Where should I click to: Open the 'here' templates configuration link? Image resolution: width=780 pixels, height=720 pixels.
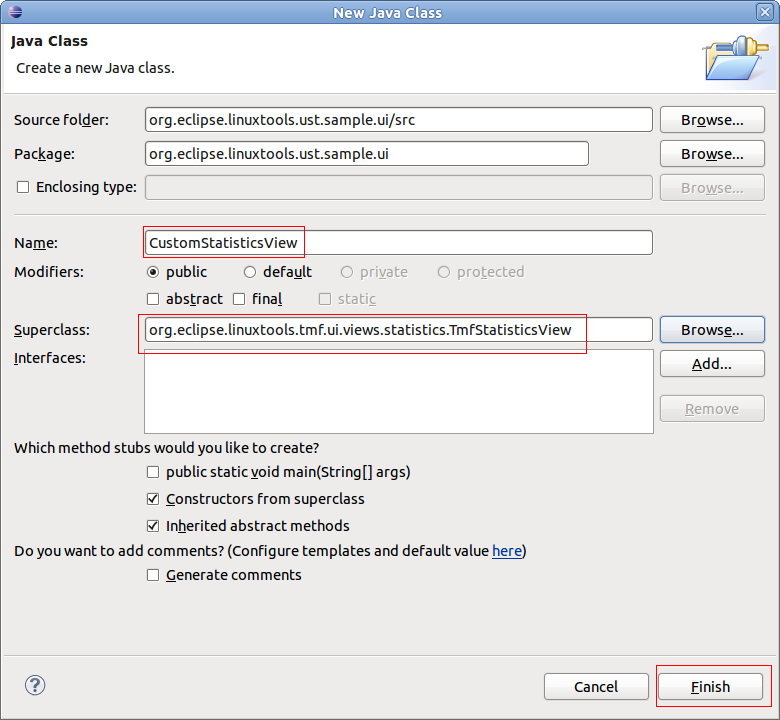coord(506,551)
